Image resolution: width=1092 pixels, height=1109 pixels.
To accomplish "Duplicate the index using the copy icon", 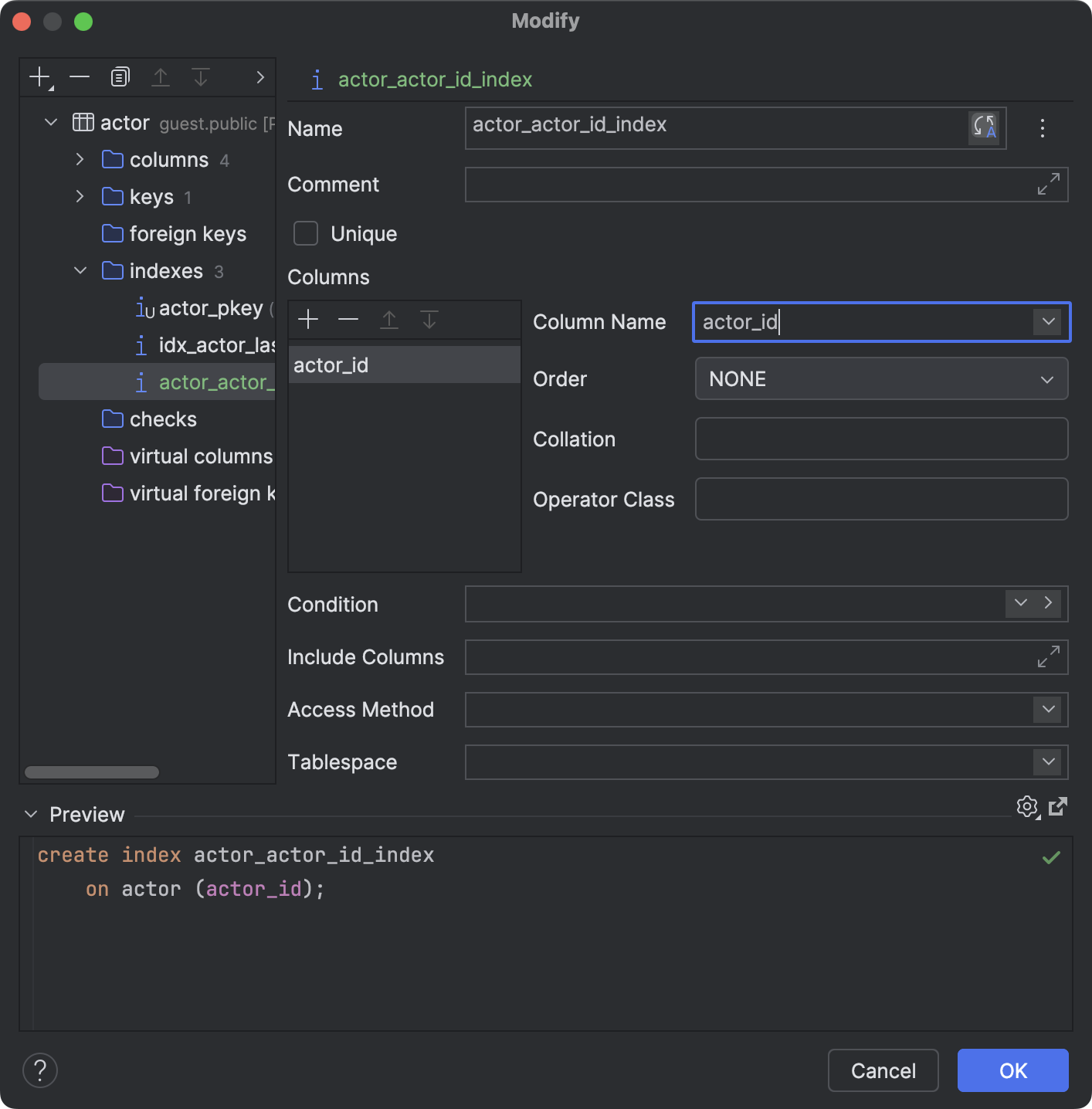I will [x=119, y=76].
